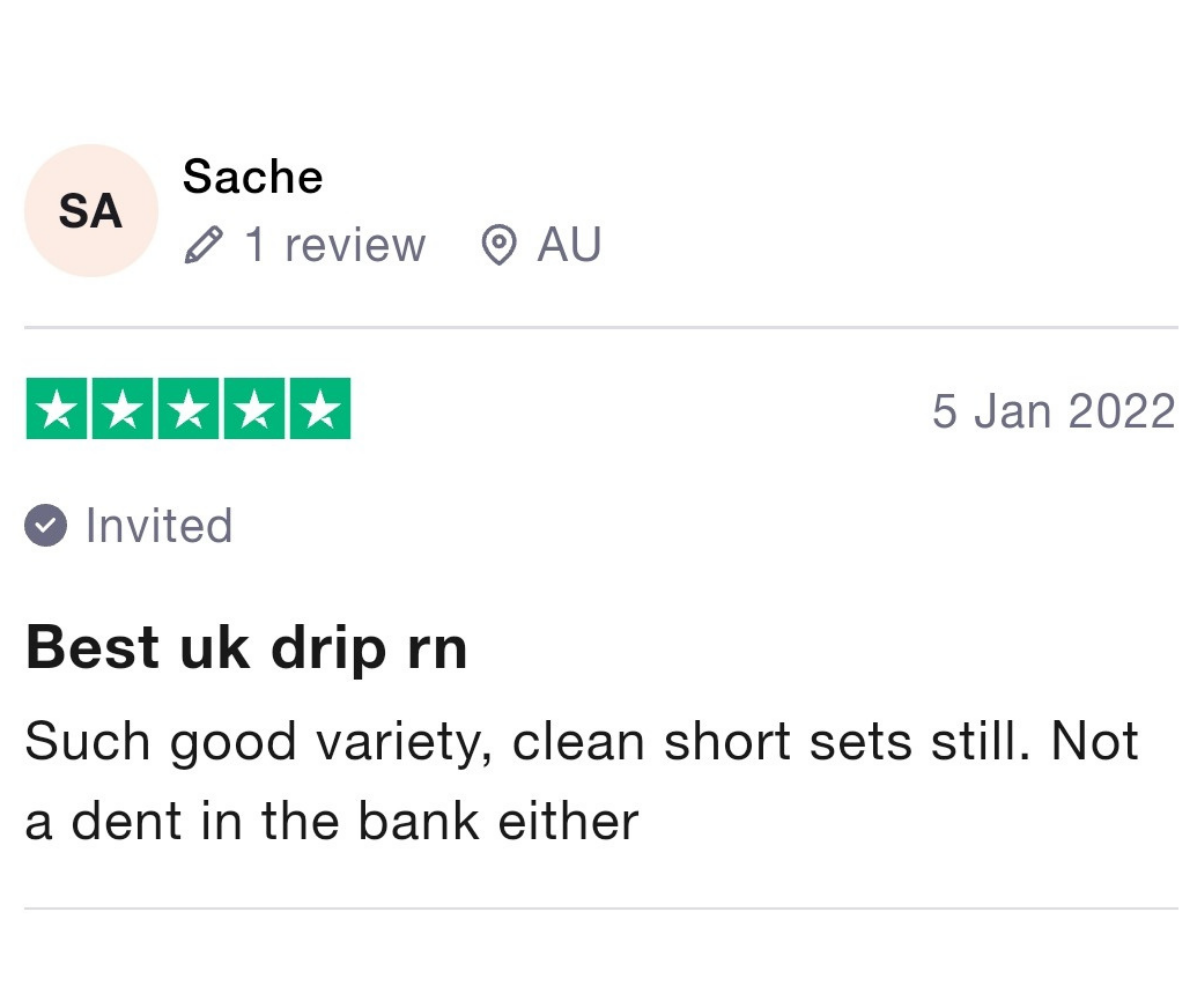Click the pencil review icon
Image resolution: width=1200 pixels, height=1000 pixels.
coord(204,245)
